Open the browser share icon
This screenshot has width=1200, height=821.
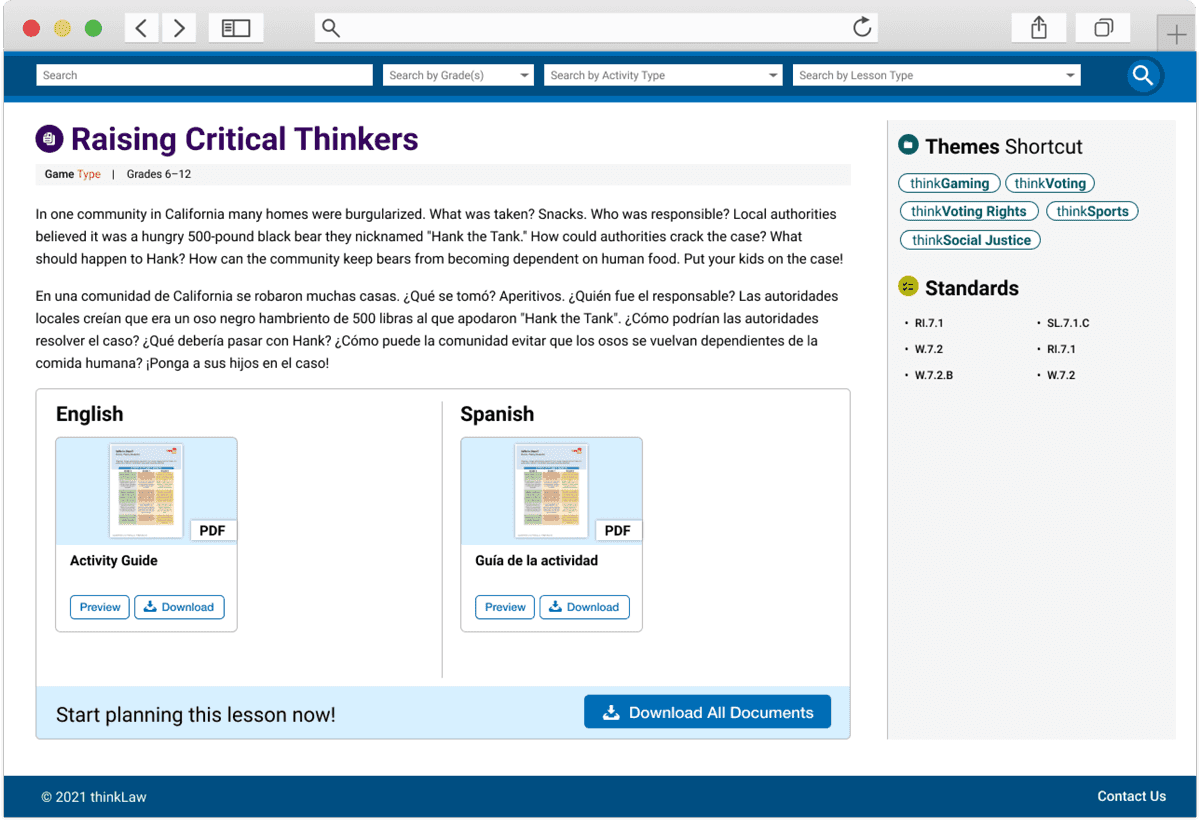1038,27
